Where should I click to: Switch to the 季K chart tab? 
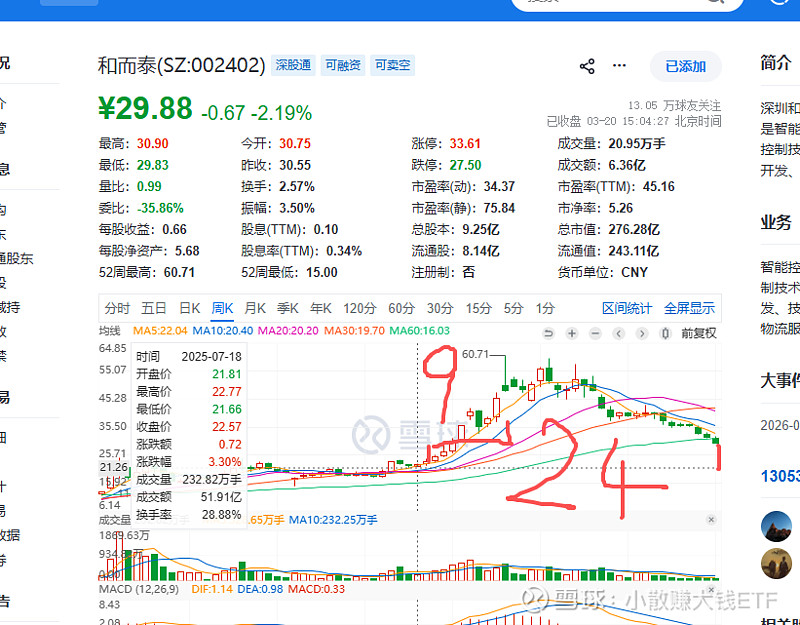tap(288, 308)
